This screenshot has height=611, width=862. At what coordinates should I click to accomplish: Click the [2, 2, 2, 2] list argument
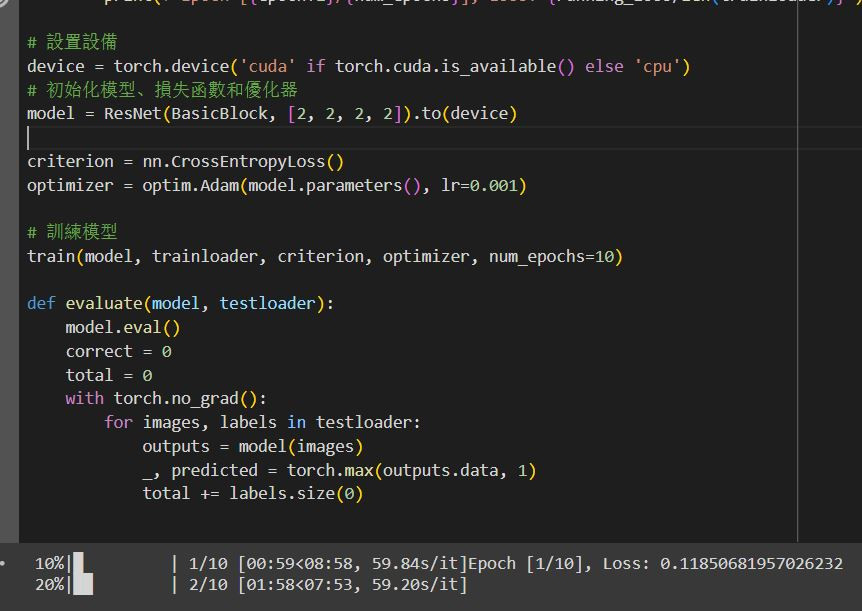click(x=345, y=114)
